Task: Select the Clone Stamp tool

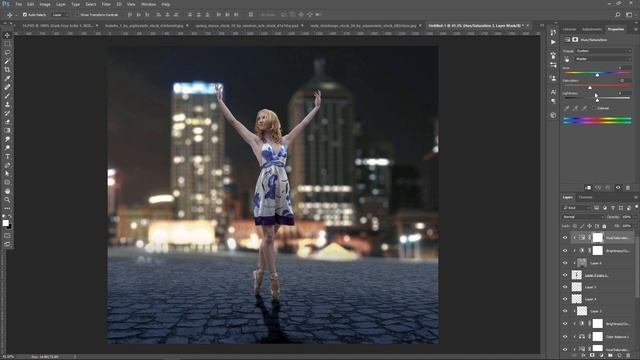Action: click(7, 104)
